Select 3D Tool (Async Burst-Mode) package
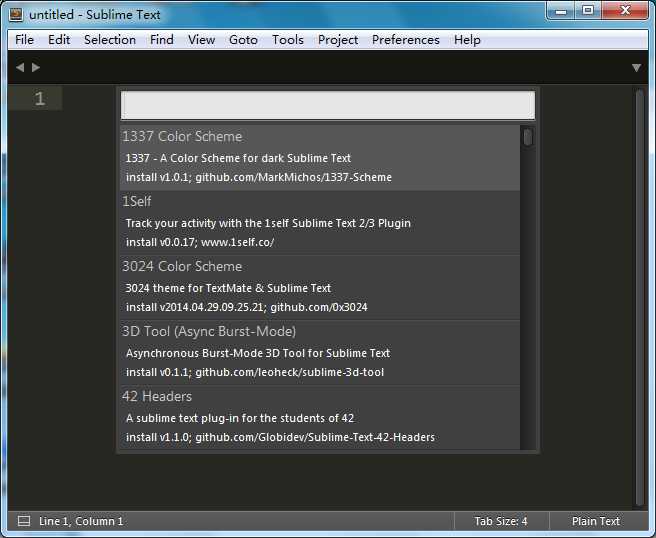Image resolution: width=656 pixels, height=538 pixels. coord(320,352)
